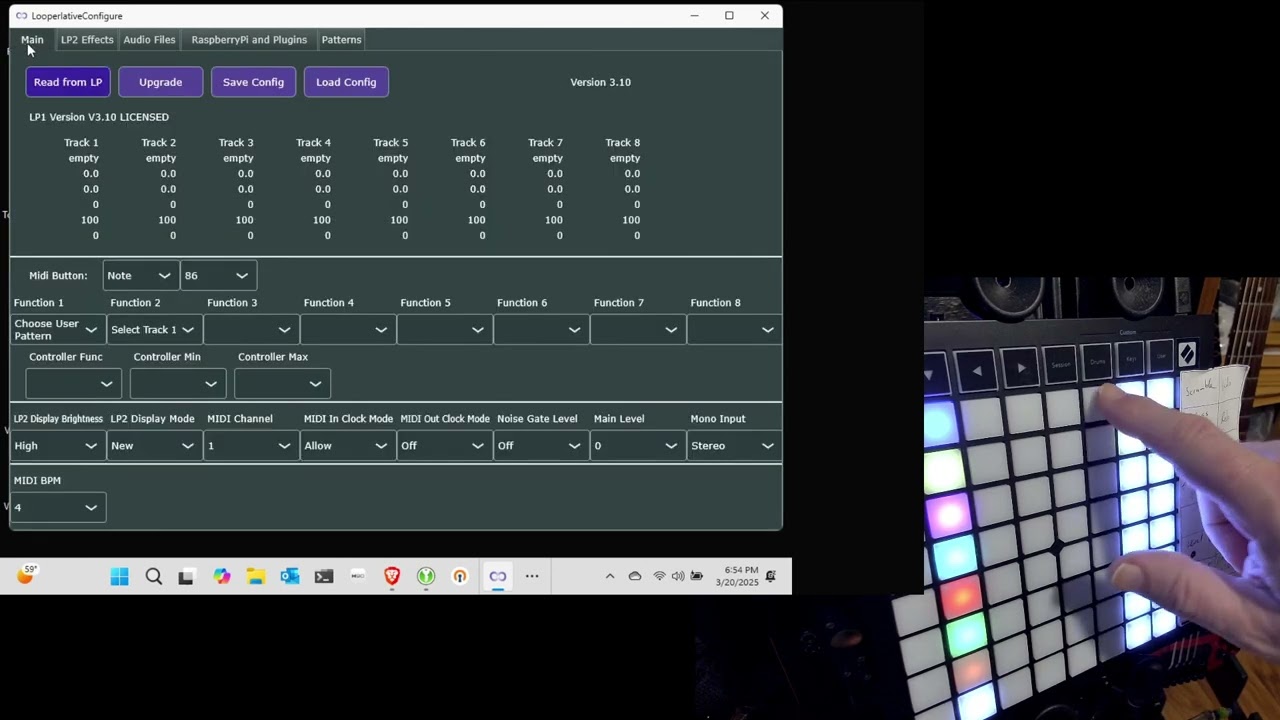Viewport: 1280px width, 720px height.
Task: Open the Windows Start menu
Action: 120,576
